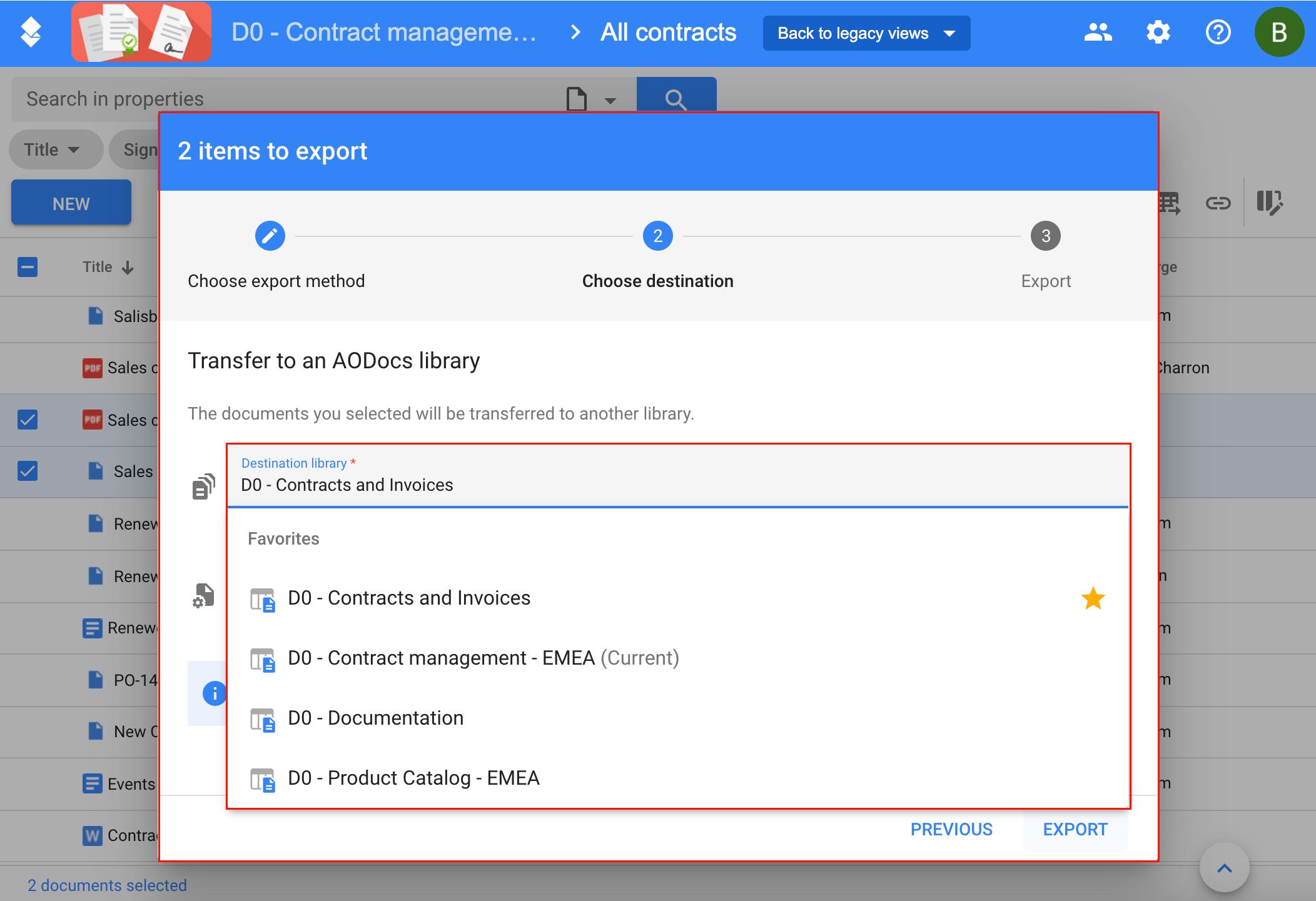This screenshot has width=1316, height=901.
Task: Toggle the select-all documents checkbox
Action: [x=28, y=267]
